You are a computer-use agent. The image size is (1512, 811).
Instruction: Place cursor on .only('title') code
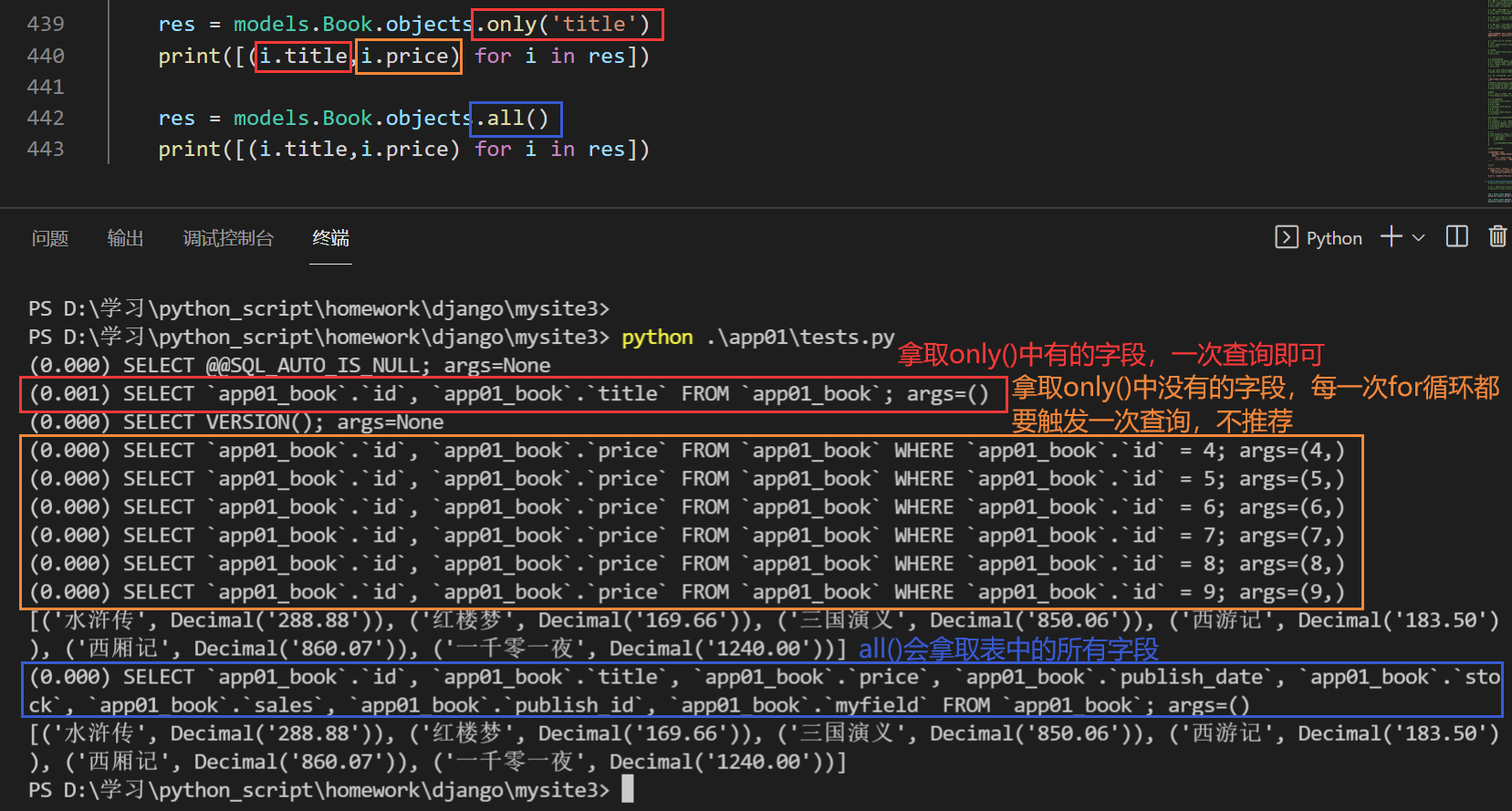pyautogui.click(x=568, y=25)
